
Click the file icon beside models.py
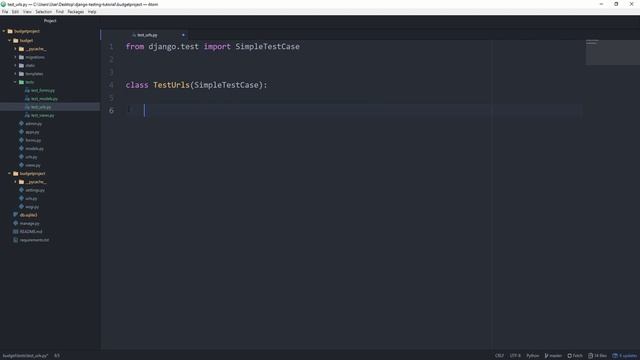coord(22,149)
